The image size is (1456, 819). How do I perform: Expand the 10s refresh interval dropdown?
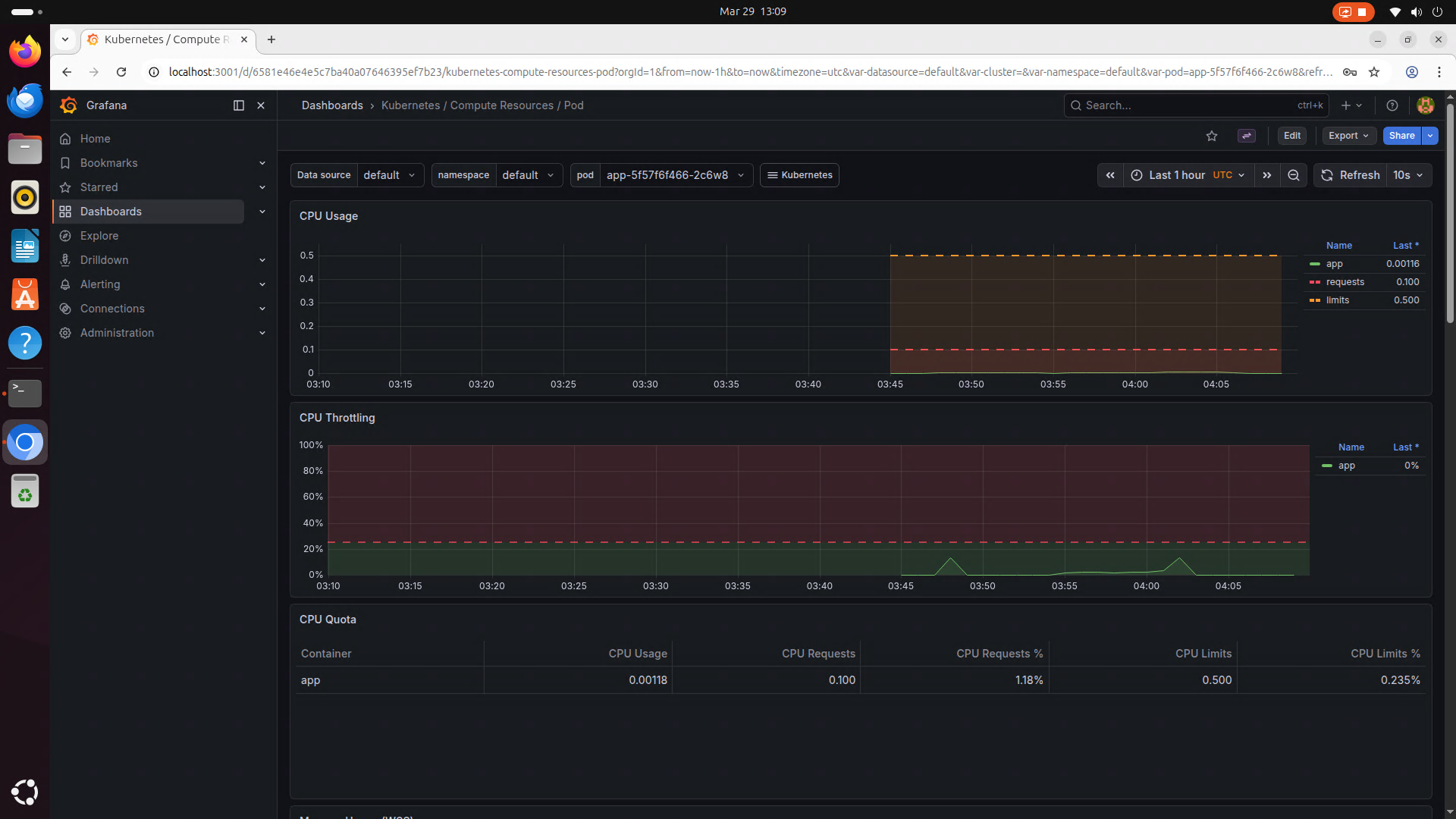tap(1408, 175)
